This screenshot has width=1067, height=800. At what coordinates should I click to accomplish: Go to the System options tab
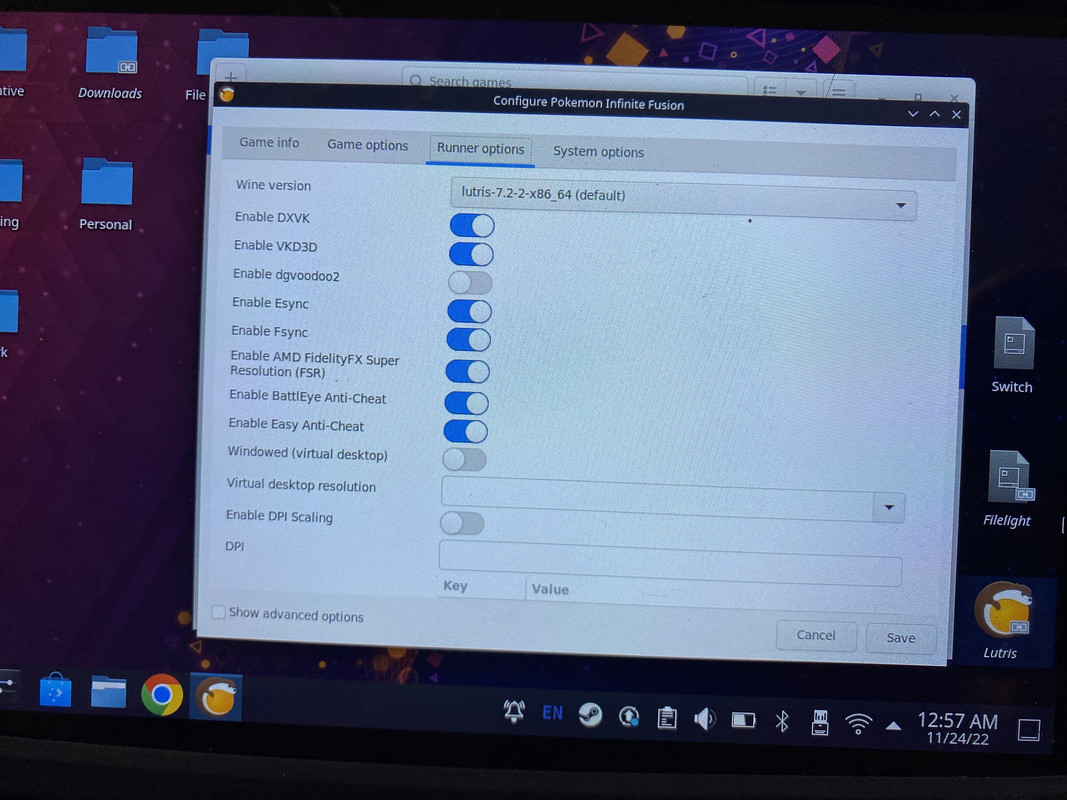[x=598, y=152]
